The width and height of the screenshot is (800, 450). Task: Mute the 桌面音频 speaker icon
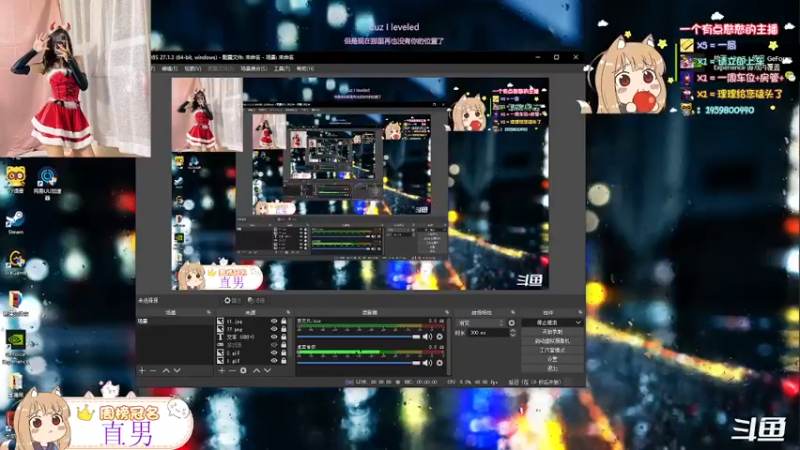(x=427, y=363)
